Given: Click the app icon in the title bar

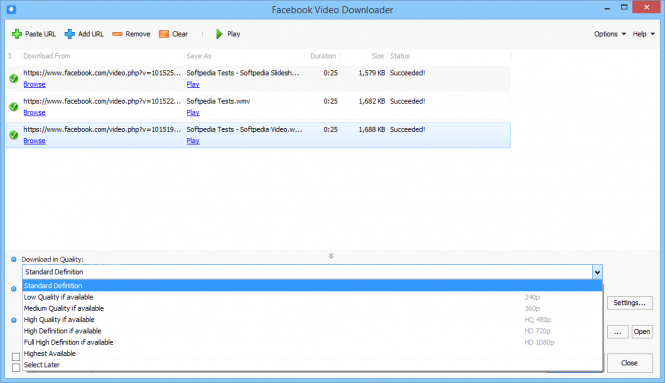Looking at the screenshot, I should coord(11,9).
